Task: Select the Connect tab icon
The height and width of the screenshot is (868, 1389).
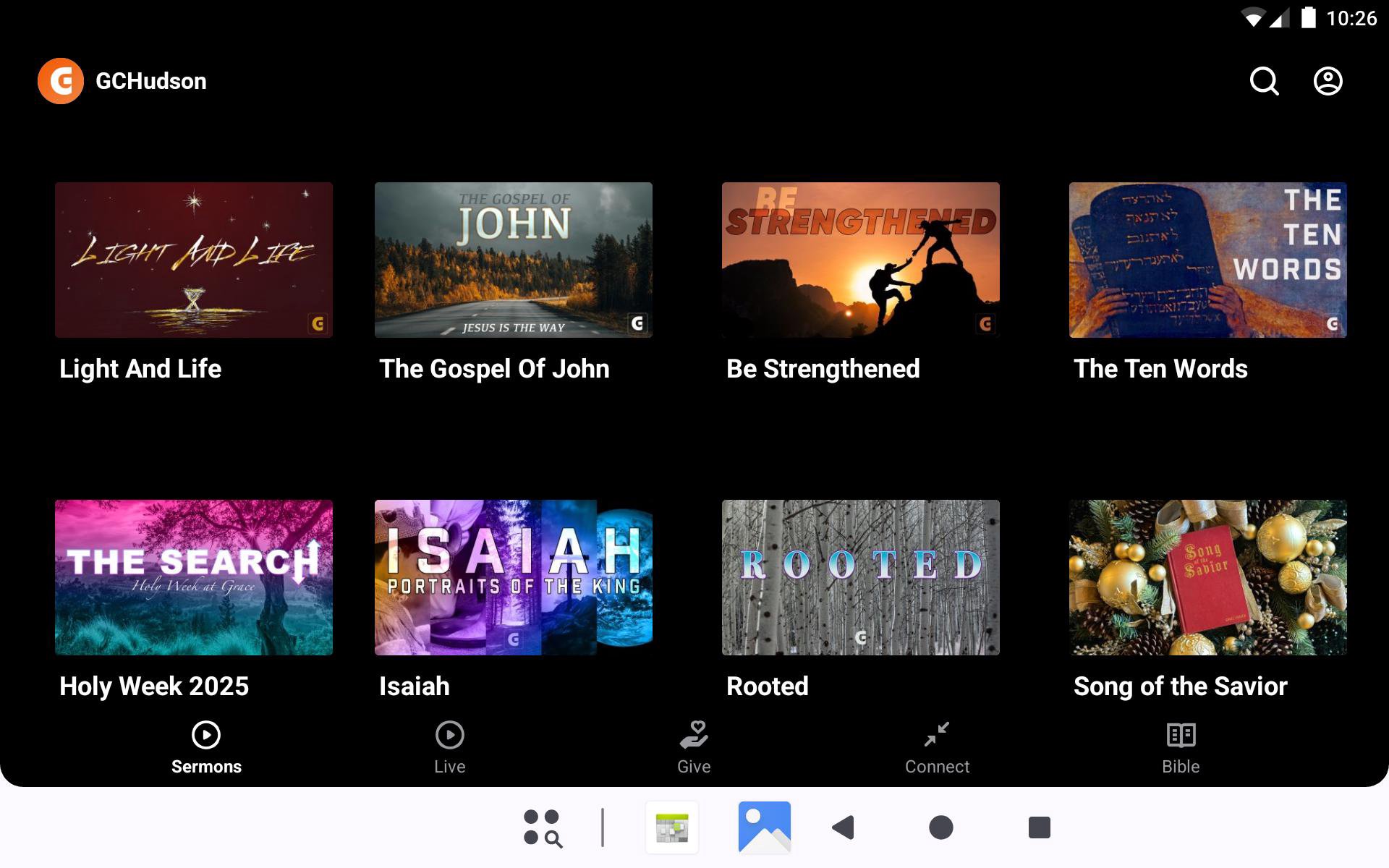Action: coord(937,735)
